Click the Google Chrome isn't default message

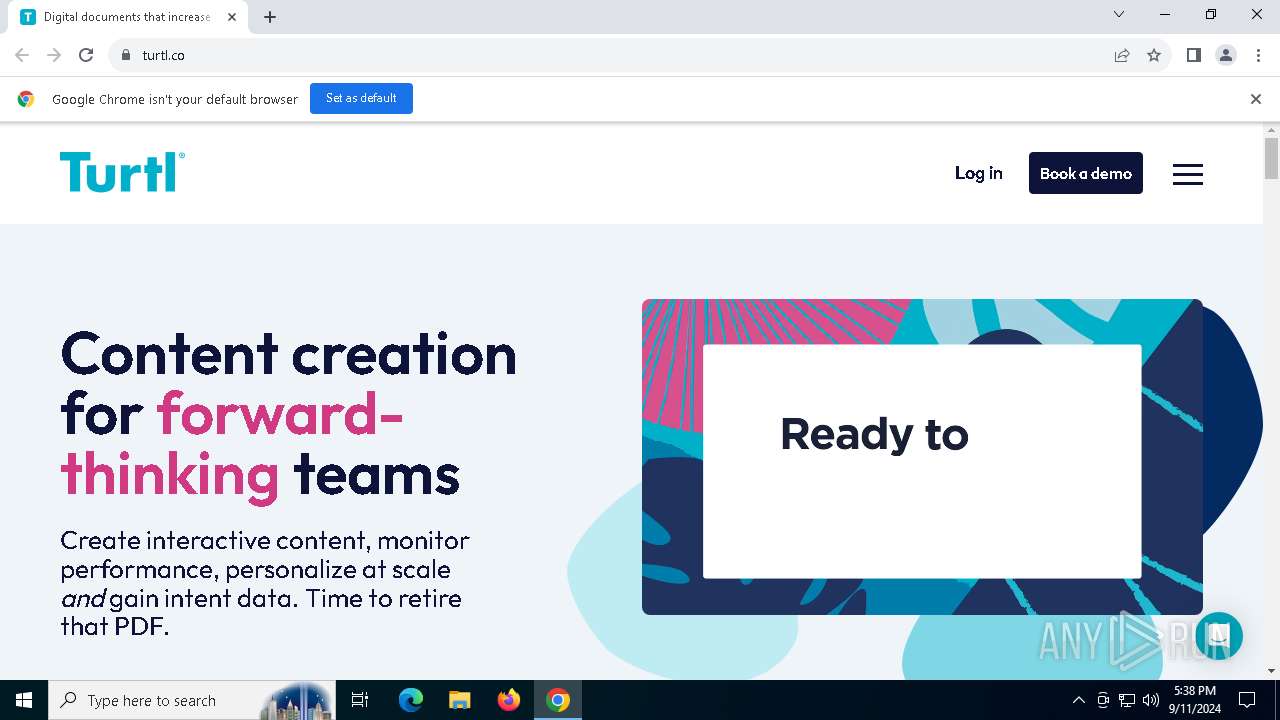[175, 99]
